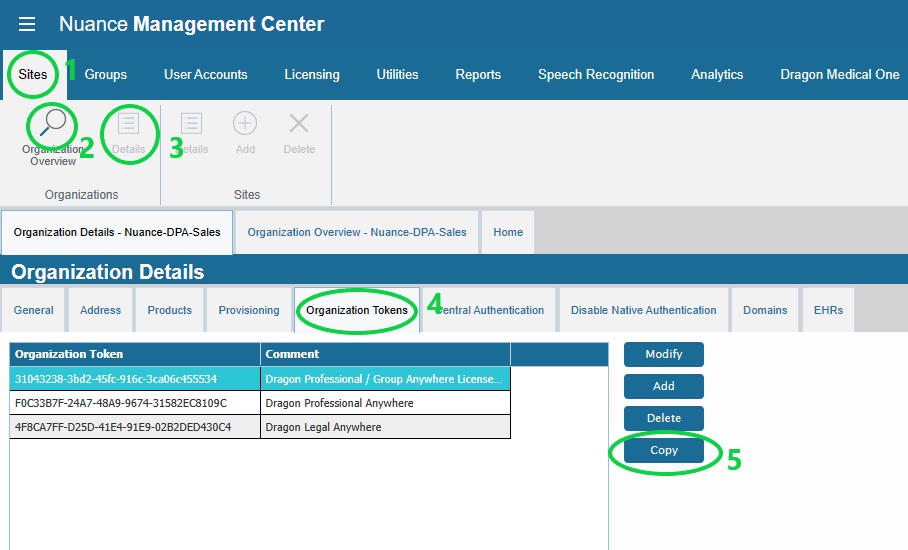Image resolution: width=908 pixels, height=550 pixels.
Task: Open the Provisioning tab
Action: coord(249,310)
